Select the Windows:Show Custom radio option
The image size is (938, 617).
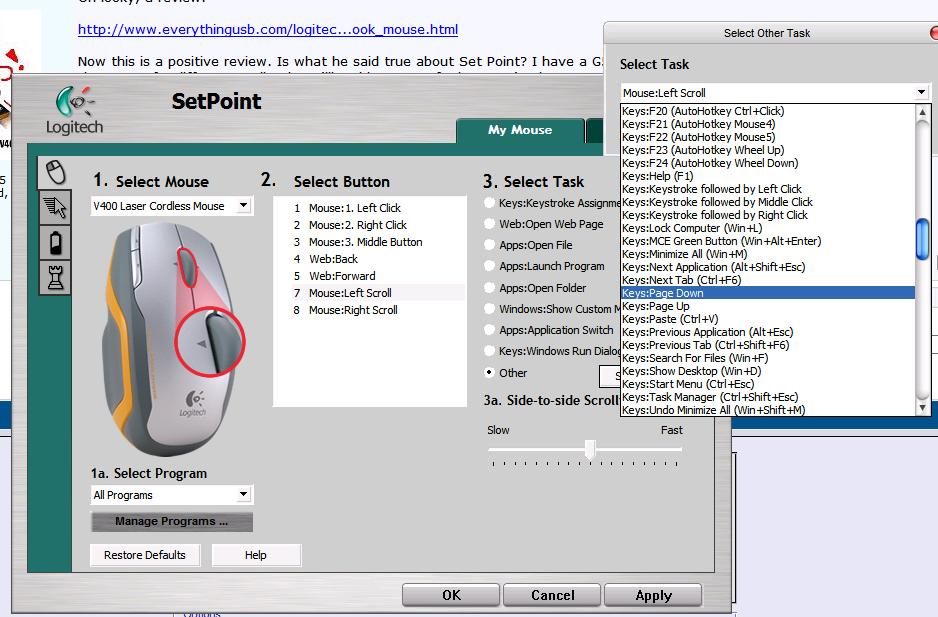click(489, 309)
